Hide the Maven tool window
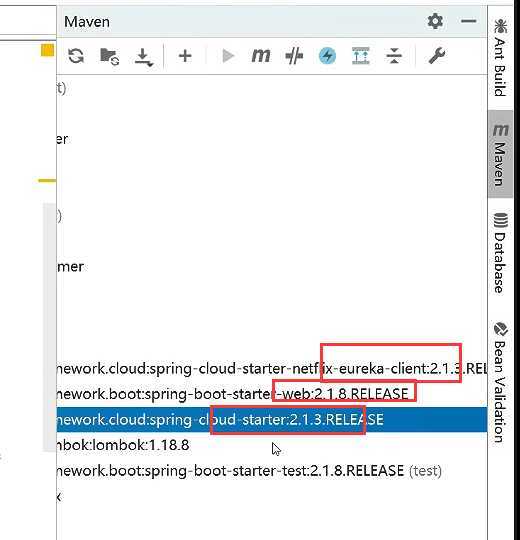The image size is (520, 540). point(468,21)
